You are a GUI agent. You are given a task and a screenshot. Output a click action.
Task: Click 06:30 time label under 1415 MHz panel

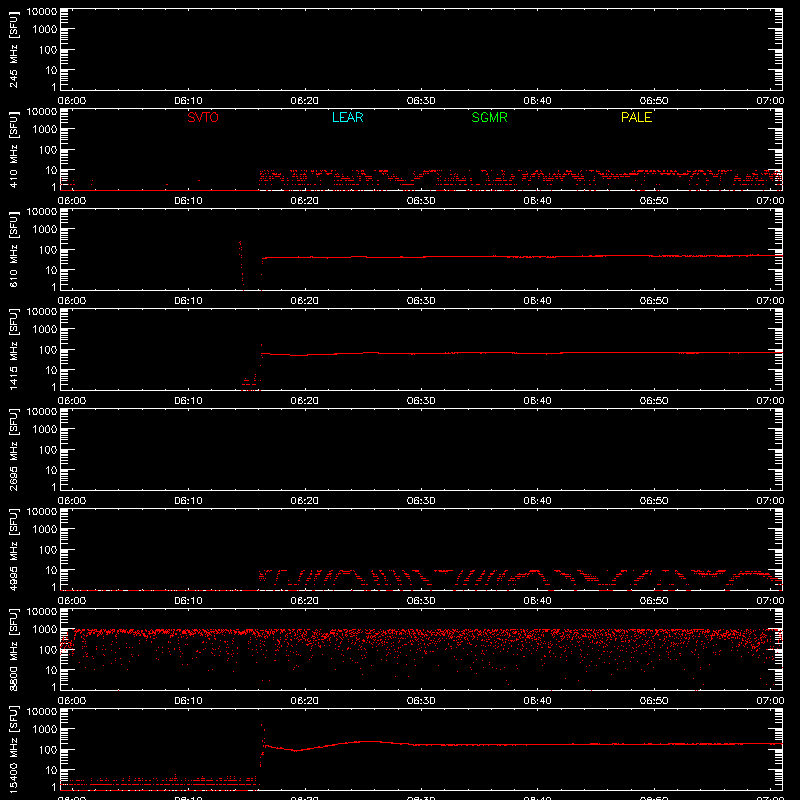[x=421, y=401]
